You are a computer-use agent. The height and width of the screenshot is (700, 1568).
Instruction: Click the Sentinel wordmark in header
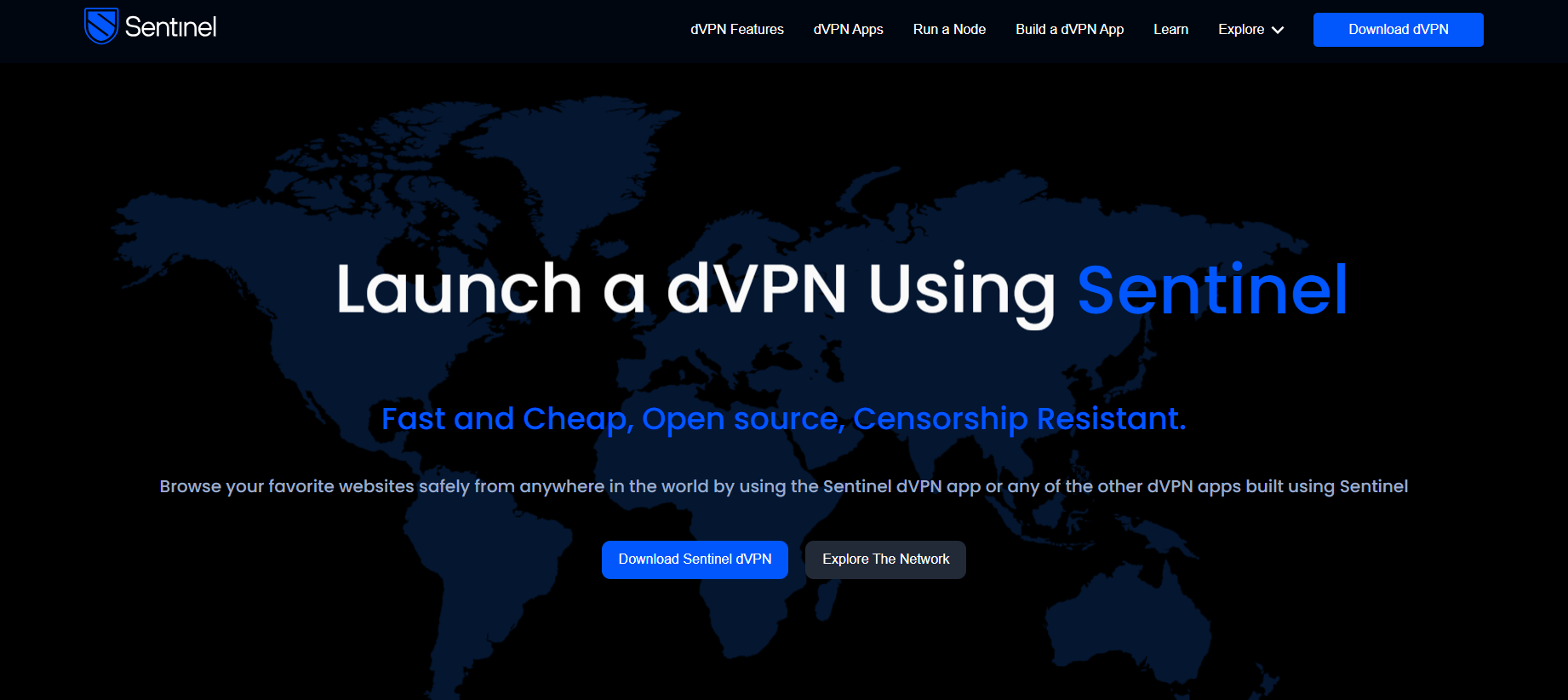point(170,27)
